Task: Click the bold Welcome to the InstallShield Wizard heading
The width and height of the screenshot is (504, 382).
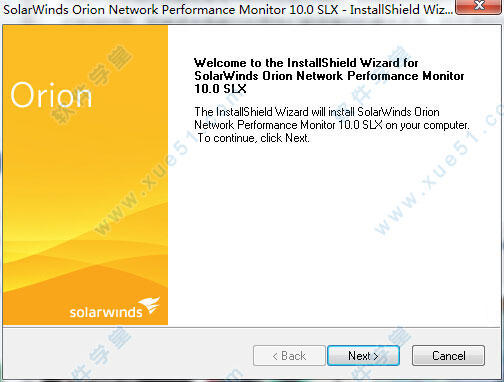Action: coord(329,76)
